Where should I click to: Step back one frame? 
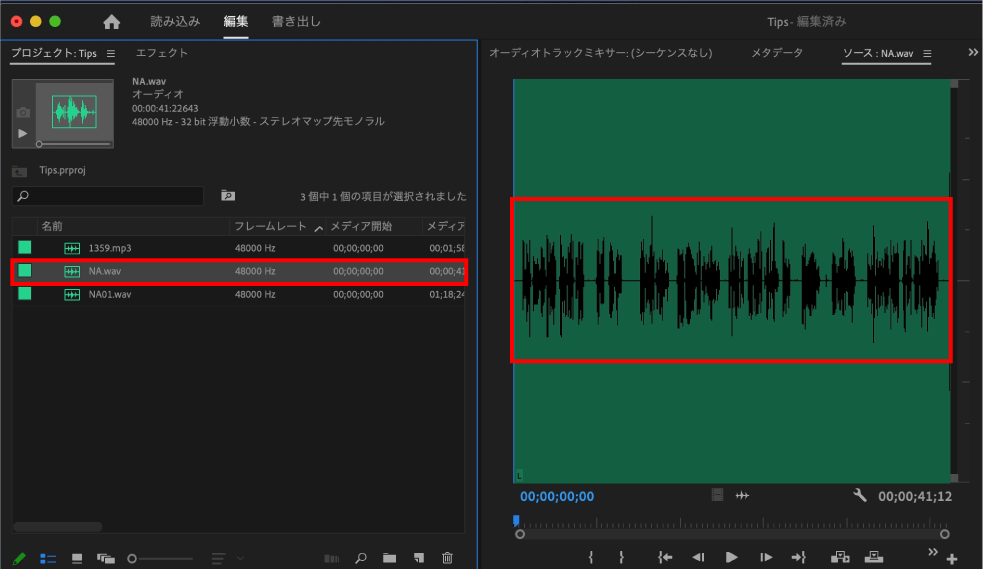tap(698, 557)
